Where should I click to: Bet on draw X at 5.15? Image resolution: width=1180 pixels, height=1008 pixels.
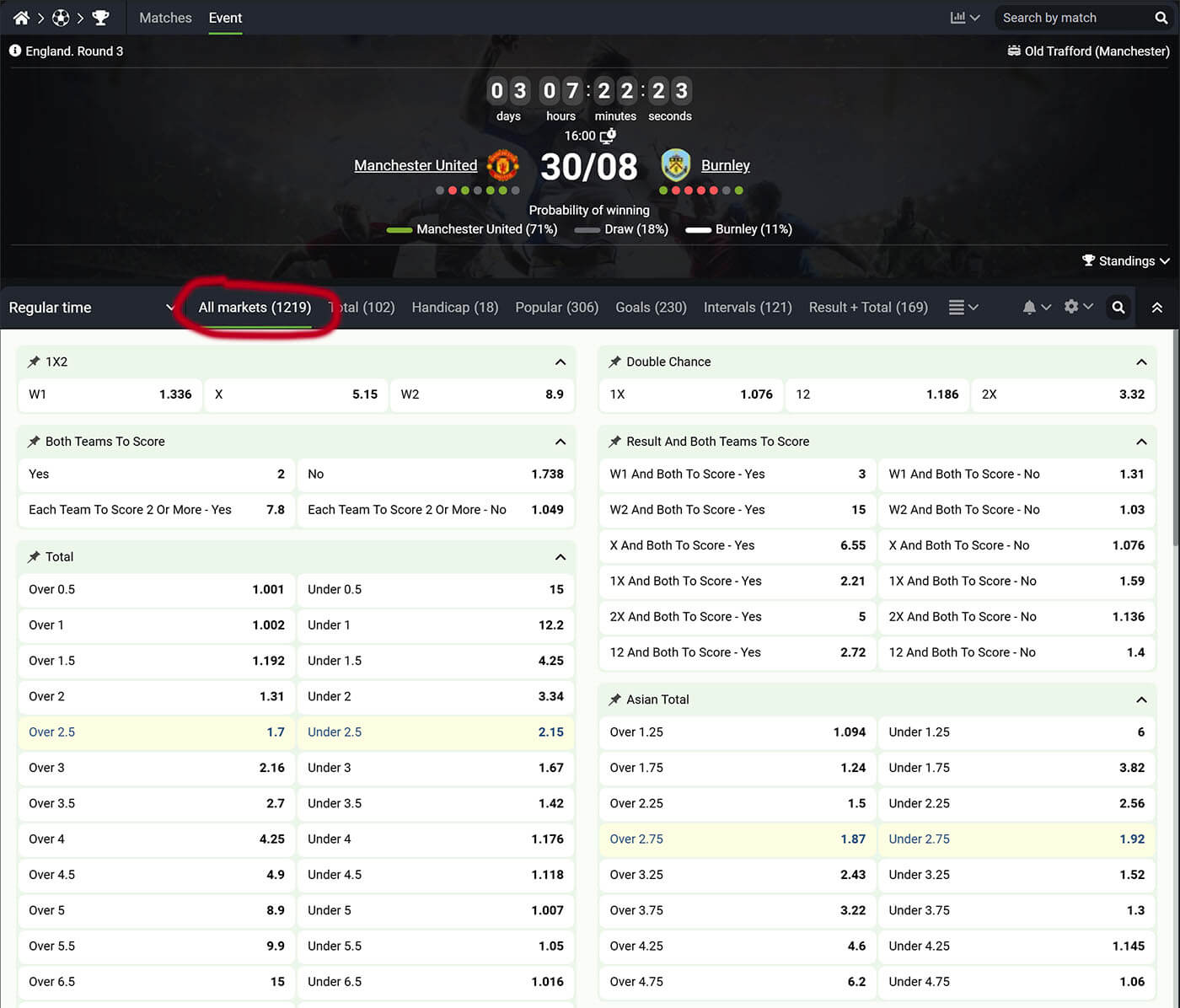pos(296,394)
